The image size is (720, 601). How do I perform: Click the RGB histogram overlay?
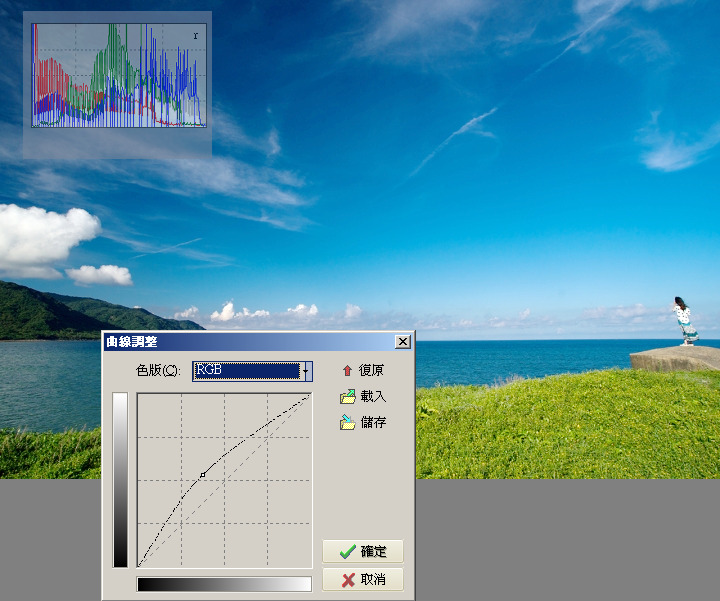click(117, 76)
